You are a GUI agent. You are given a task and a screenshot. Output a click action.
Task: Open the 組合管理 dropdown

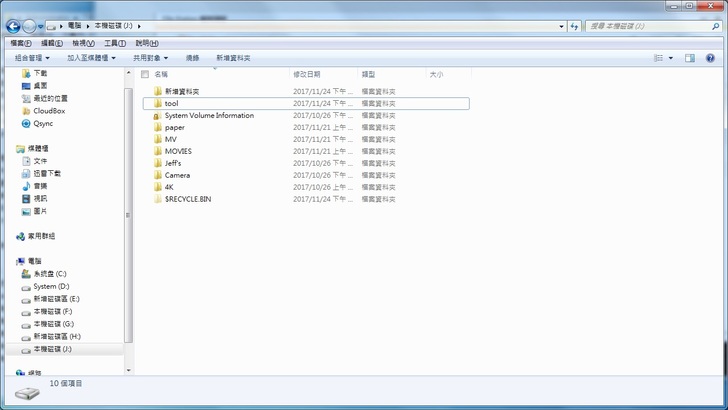coord(32,58)
